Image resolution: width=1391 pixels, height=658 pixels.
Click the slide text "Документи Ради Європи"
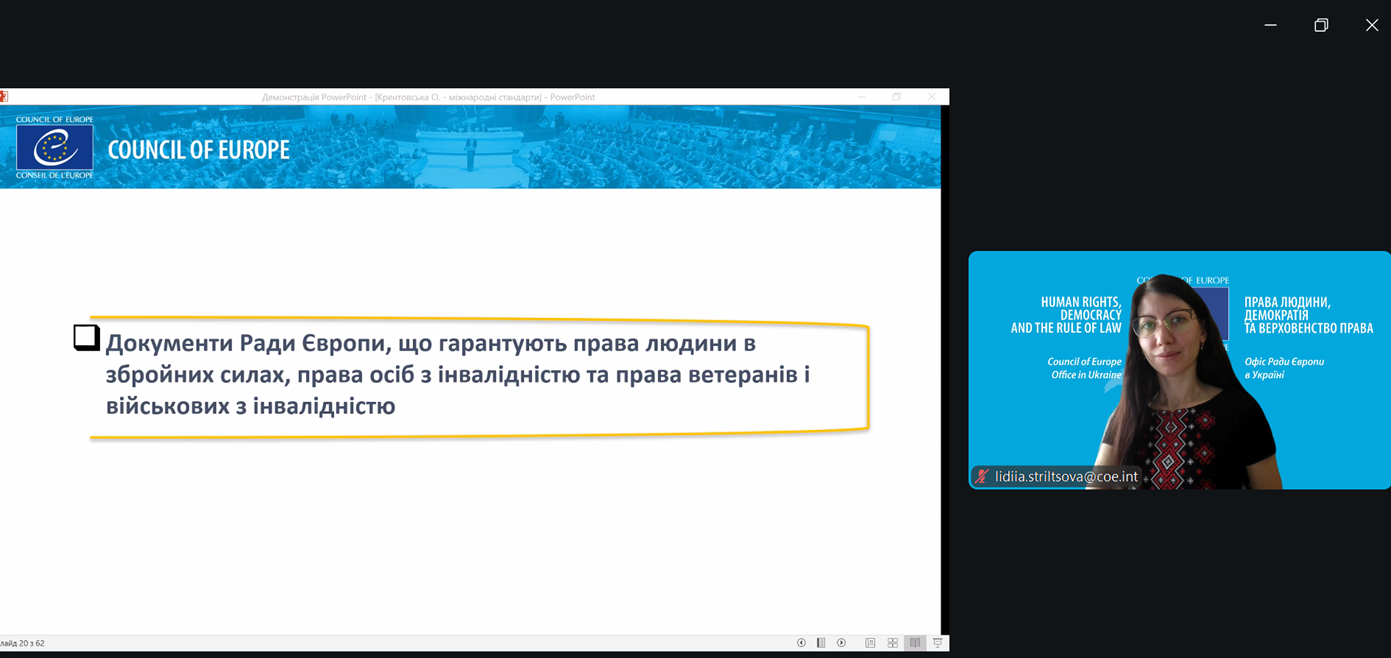click(x=247, y=343)
